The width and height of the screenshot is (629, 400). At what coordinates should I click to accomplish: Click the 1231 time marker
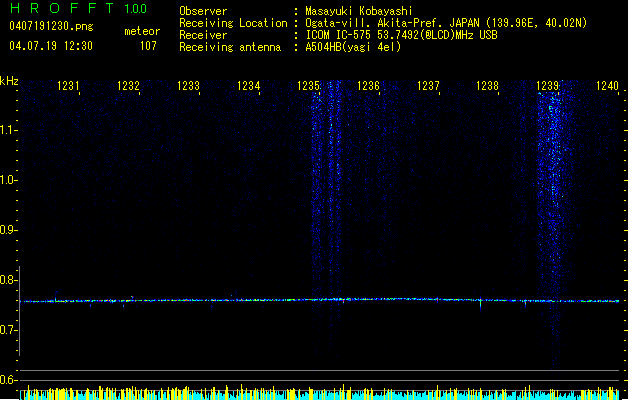[68, 85]
